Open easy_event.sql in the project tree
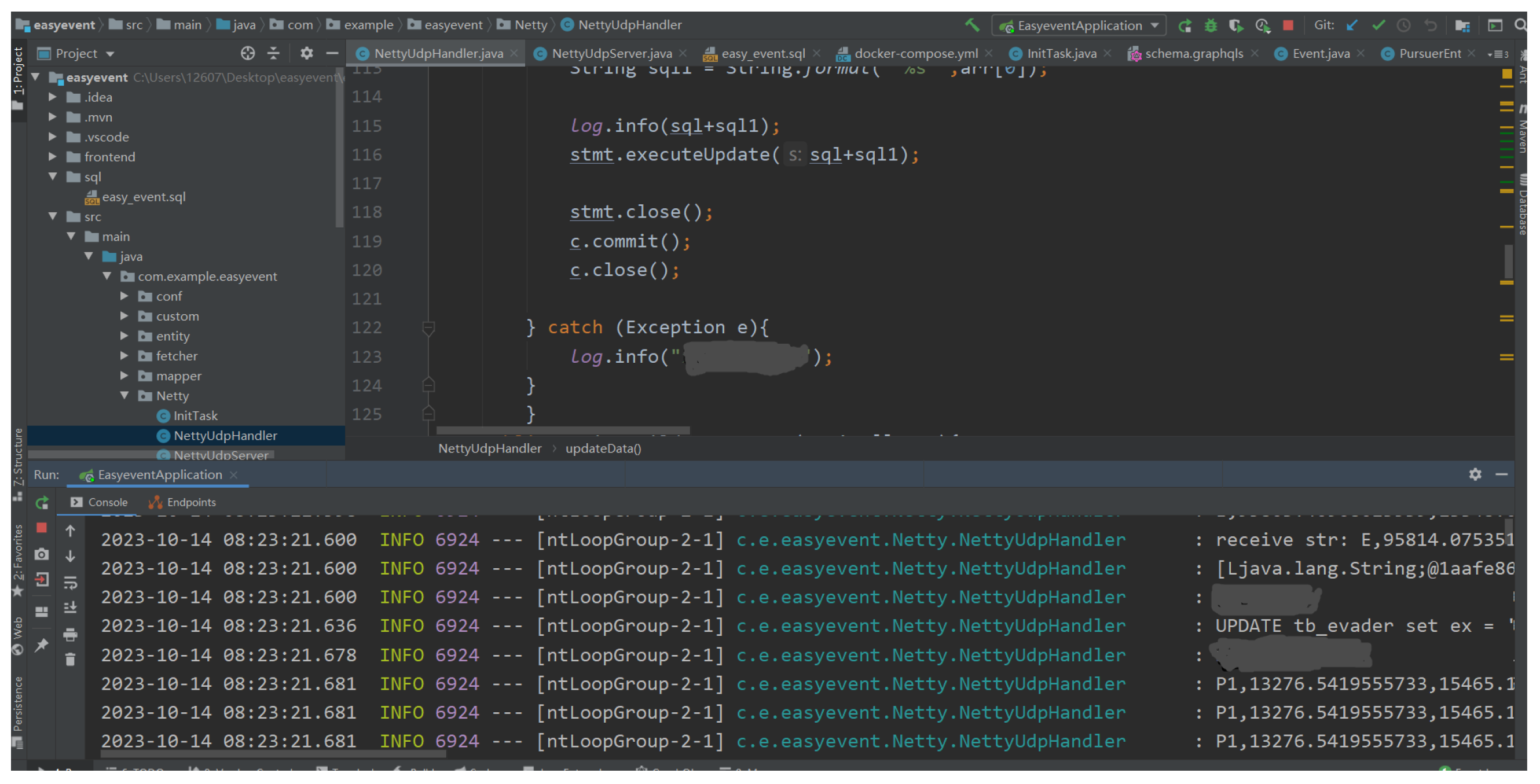Image resolution: width=1540 pixels, height=784 pixels. pyautogui.click(x=144, y=197)
